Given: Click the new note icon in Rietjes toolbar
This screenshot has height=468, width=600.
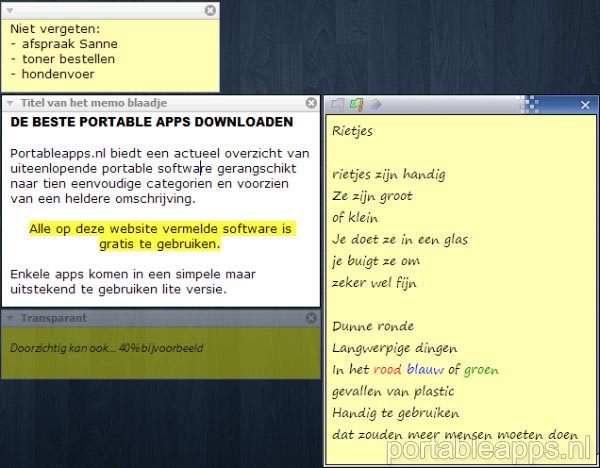Looking at the screenshot, I should 338,104.
